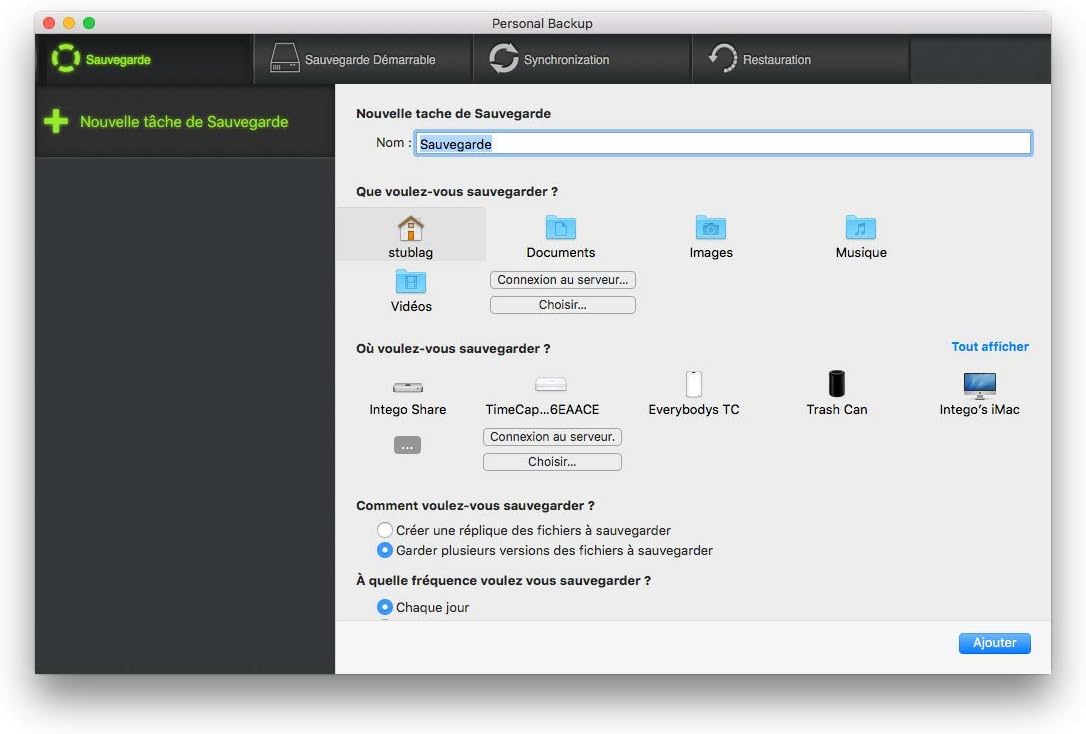Viewport: 1086px width, 734px height.
Task: Pick Everybodys TC as backup destination
Action: [x=693, y=393]
